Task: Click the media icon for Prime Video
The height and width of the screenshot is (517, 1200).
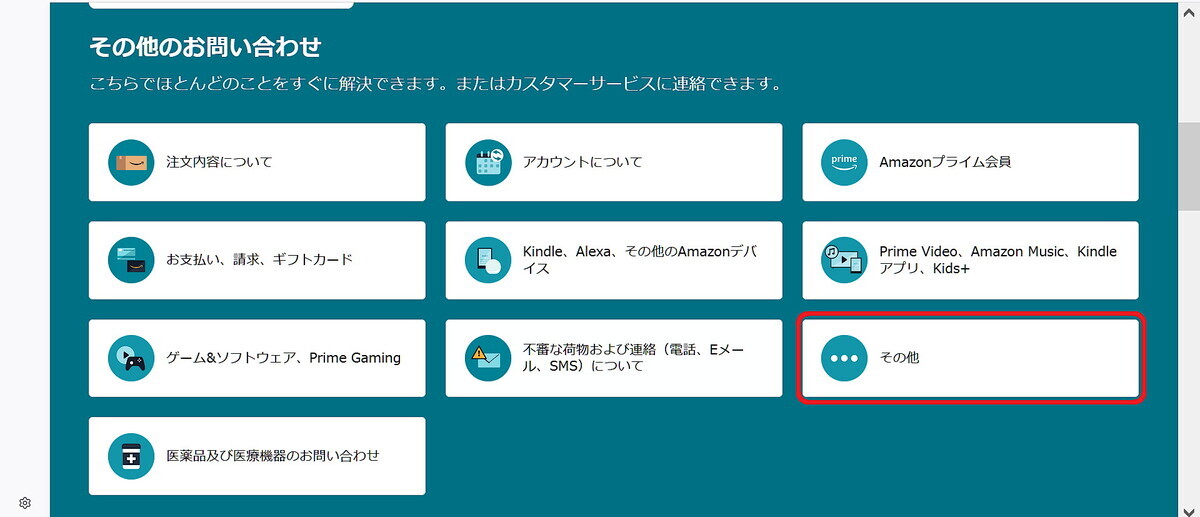Action: tap(844, 260)
